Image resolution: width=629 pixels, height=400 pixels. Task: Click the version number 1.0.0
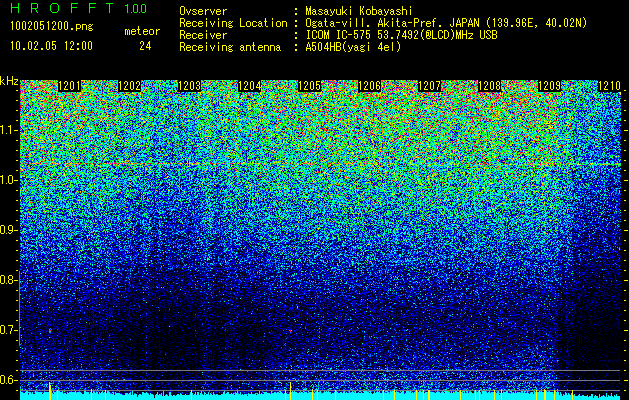tap(136, 8)
